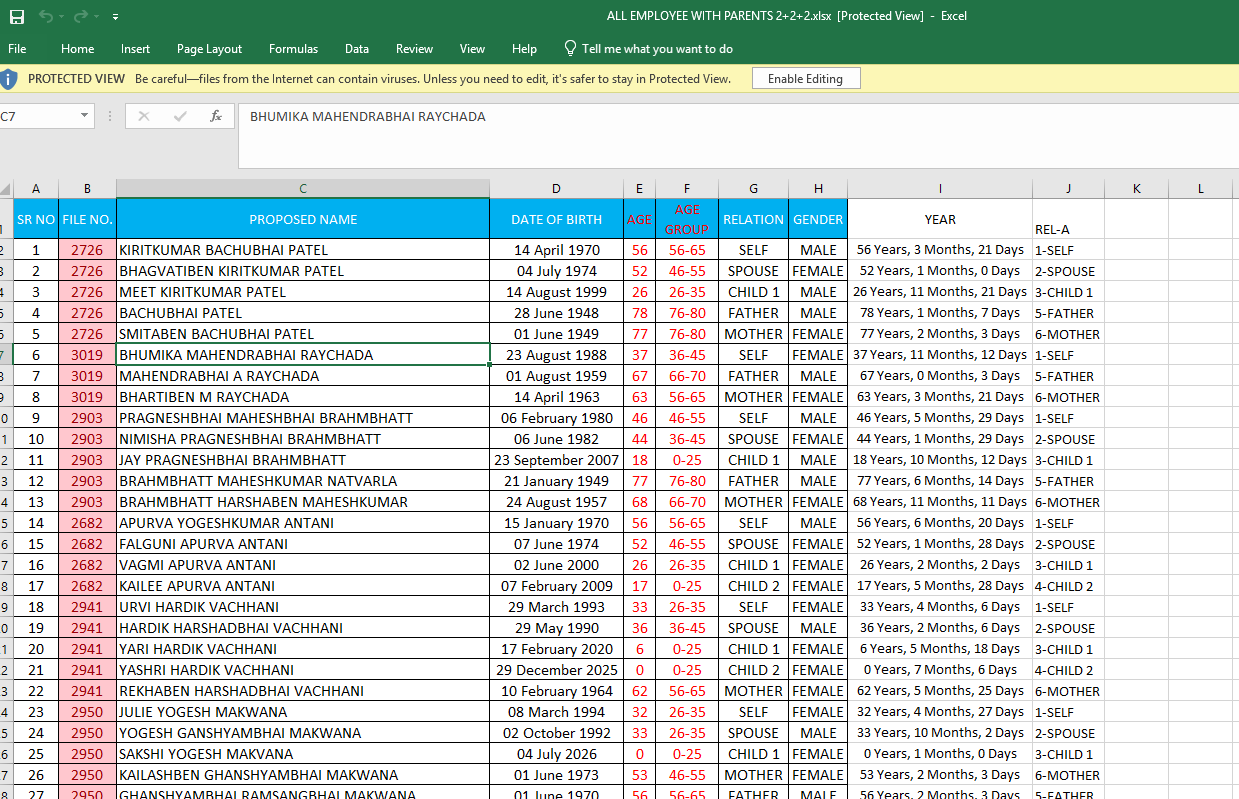Click file number 3019 in BHARTIBEN row

pos(87,397)
